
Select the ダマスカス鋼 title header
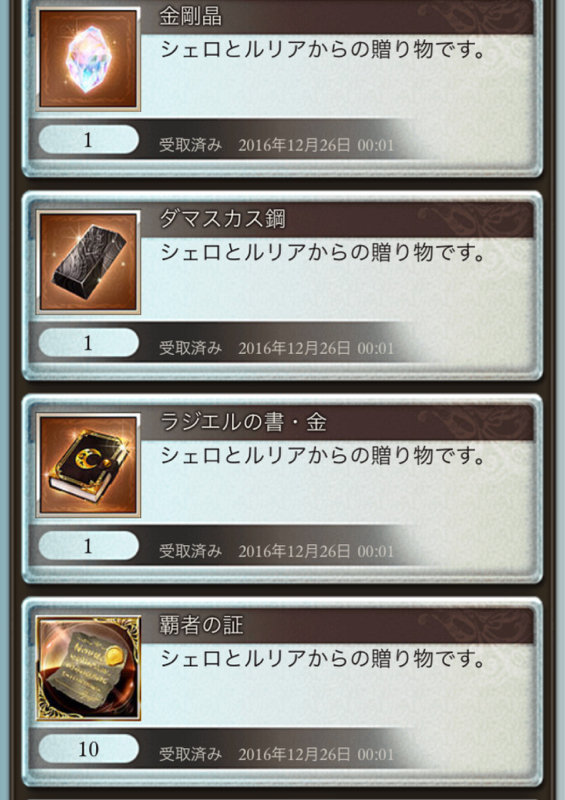point(223,219)
